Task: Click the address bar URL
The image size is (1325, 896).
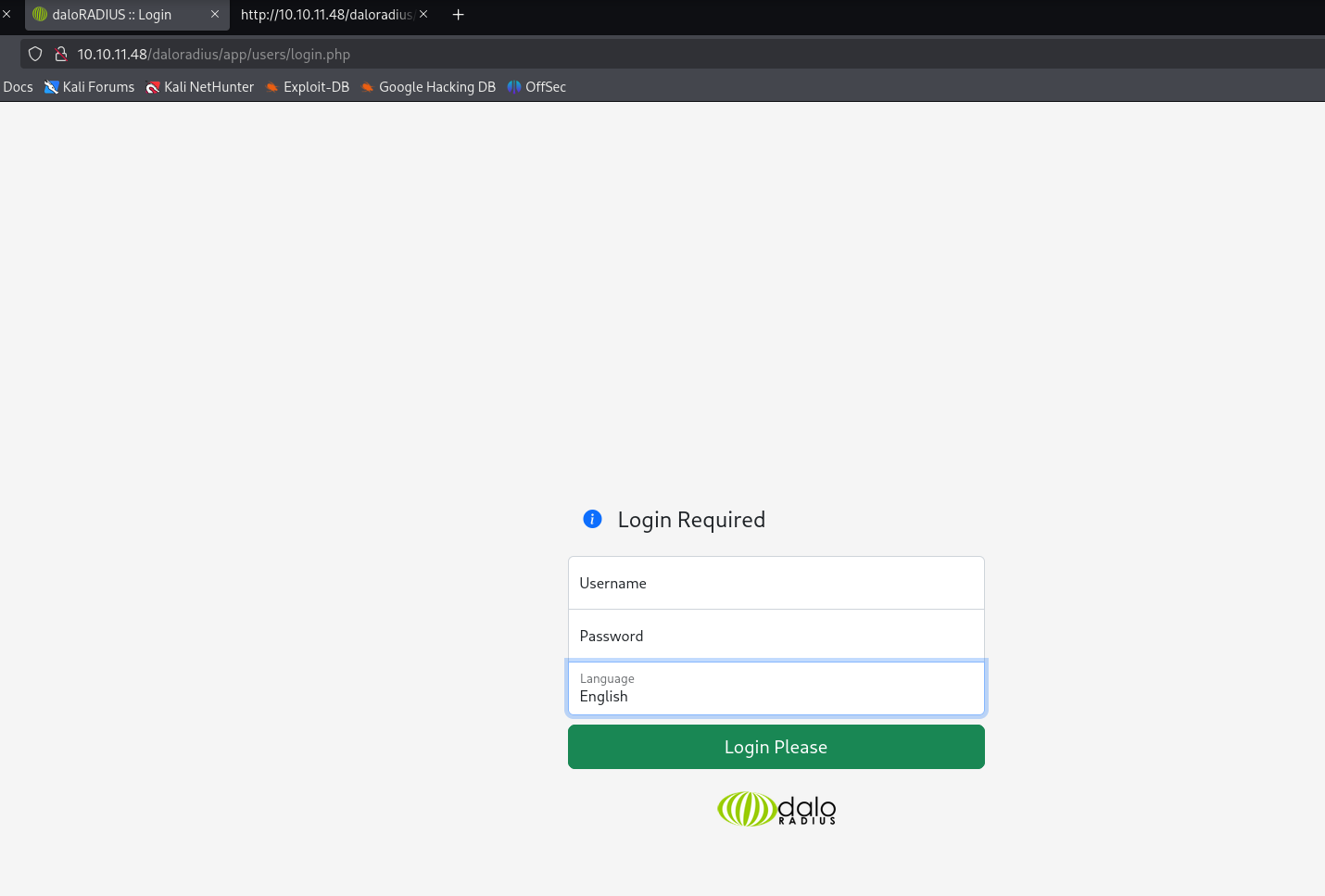Action: point(214,55)
